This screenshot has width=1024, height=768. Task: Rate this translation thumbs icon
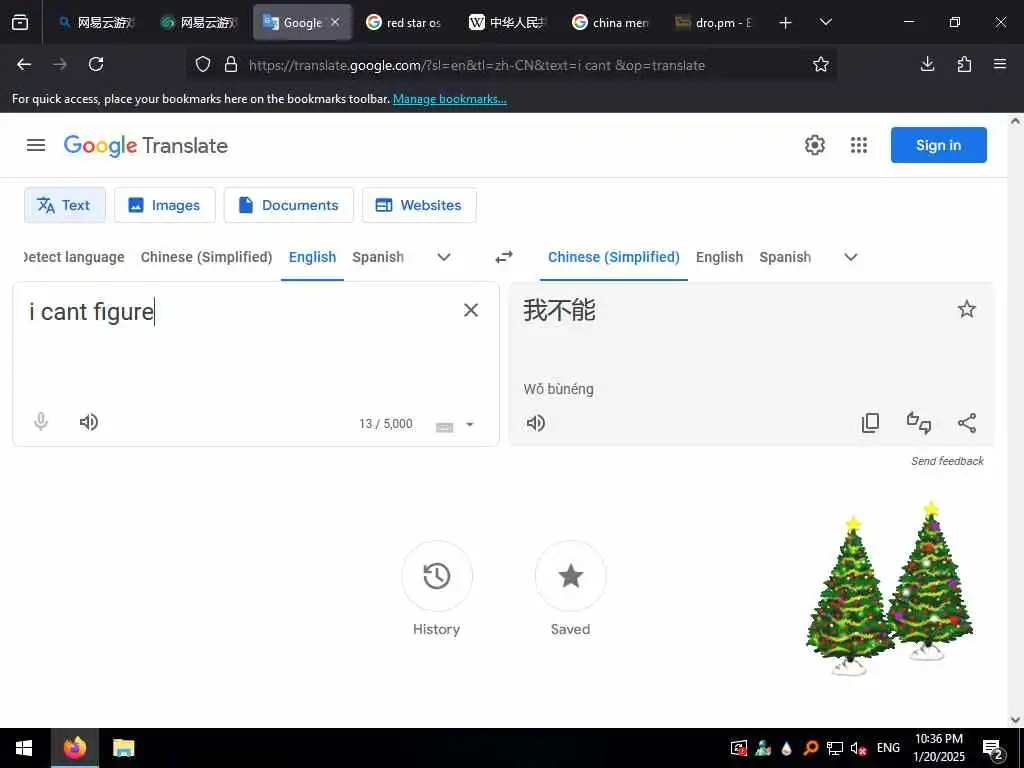[919, 423]
